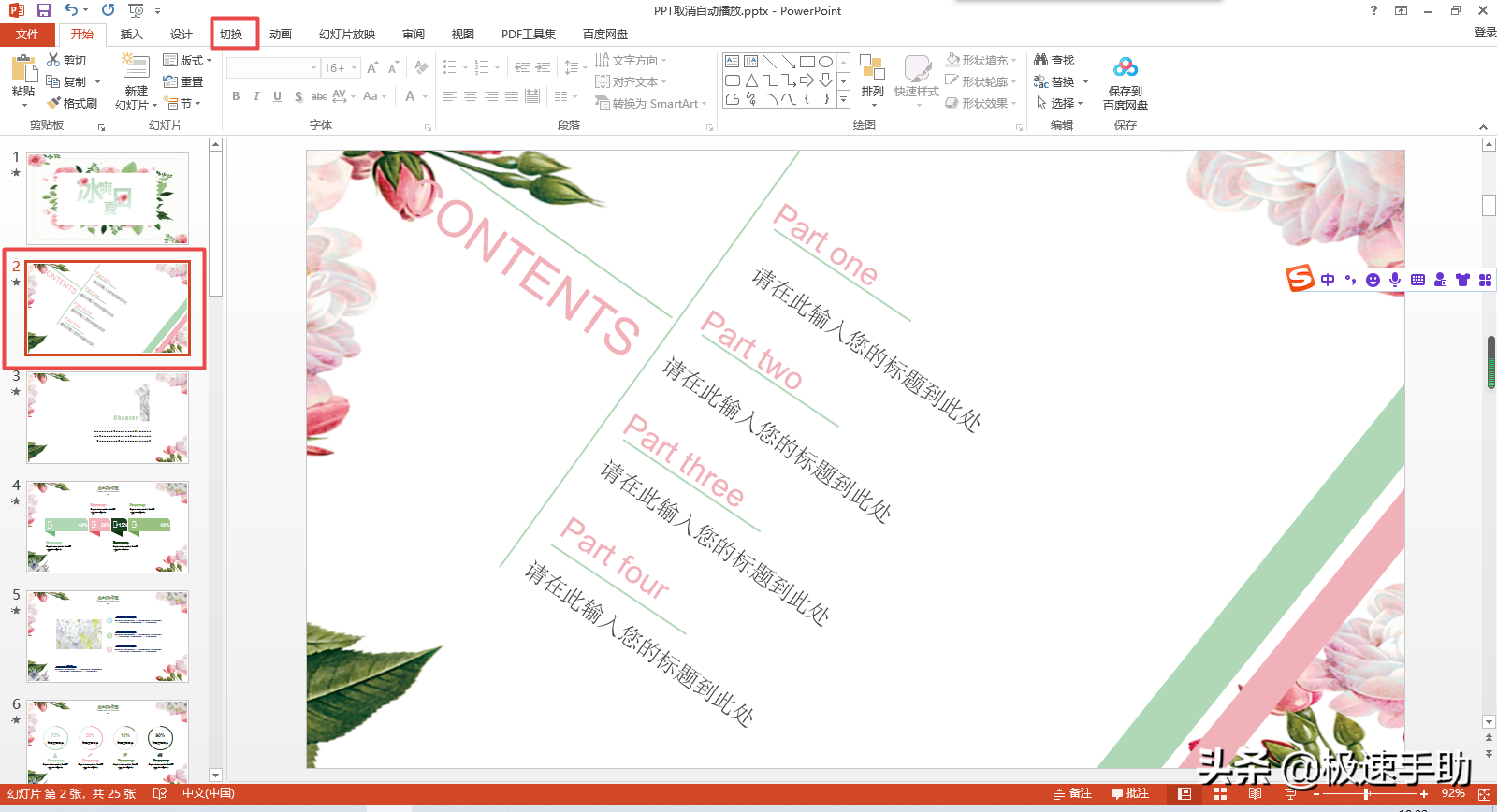The image size is (1497, 812).
Task: Click the Format Painter (格式刷) brush
Action: 72,103
